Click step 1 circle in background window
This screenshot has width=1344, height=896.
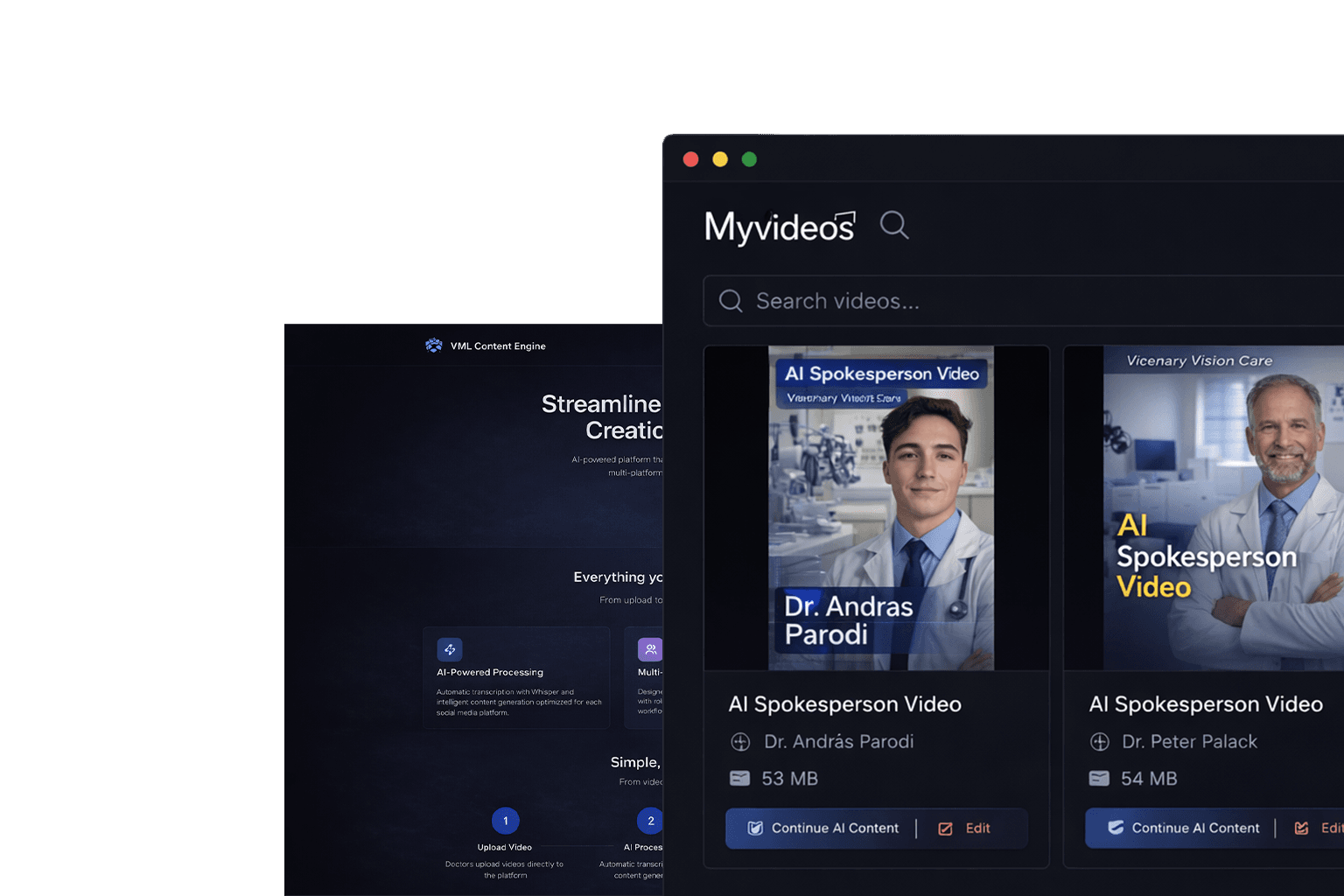[506, 821]
